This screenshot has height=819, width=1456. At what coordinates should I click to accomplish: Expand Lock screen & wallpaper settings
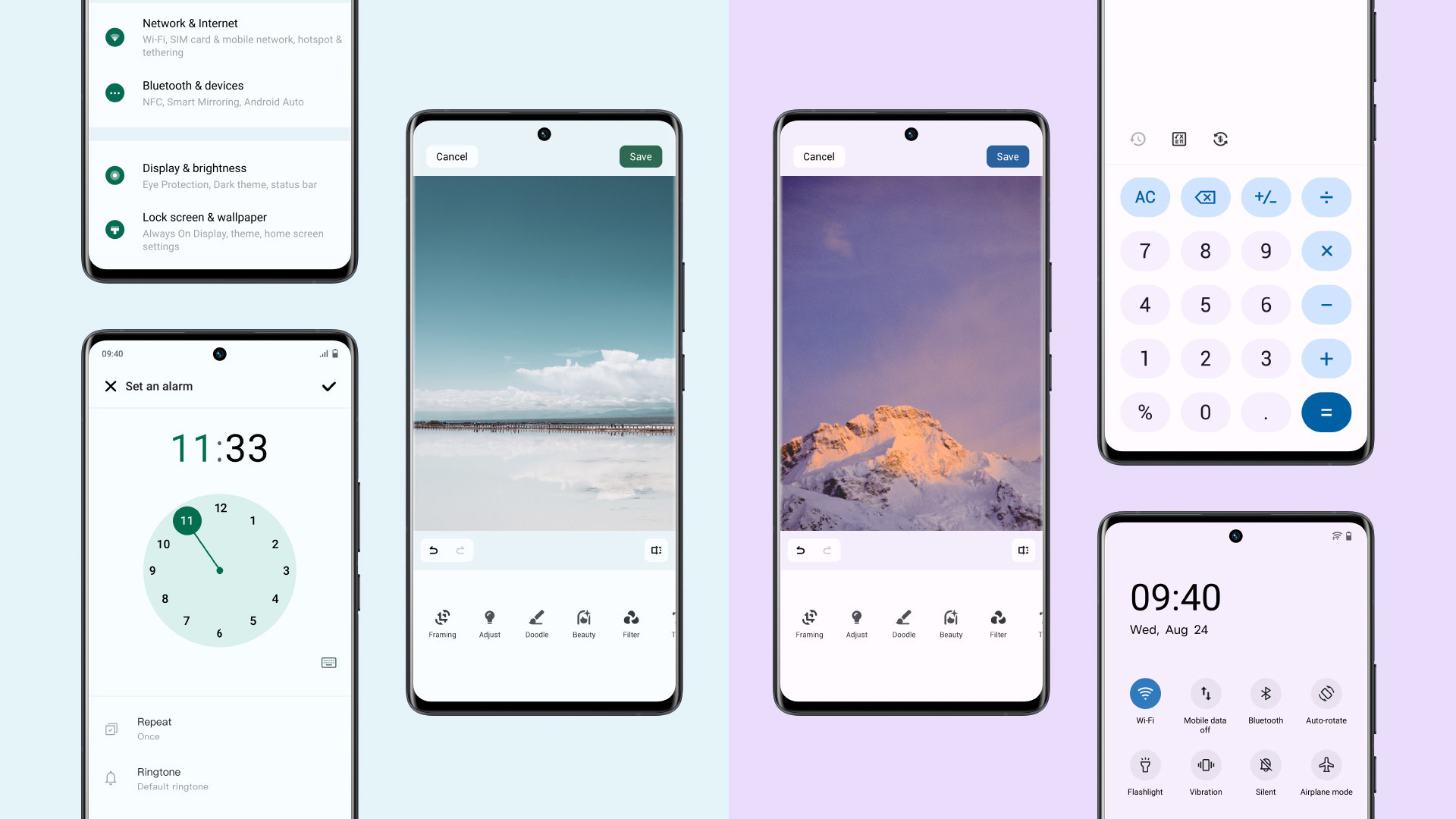(220, 230)
